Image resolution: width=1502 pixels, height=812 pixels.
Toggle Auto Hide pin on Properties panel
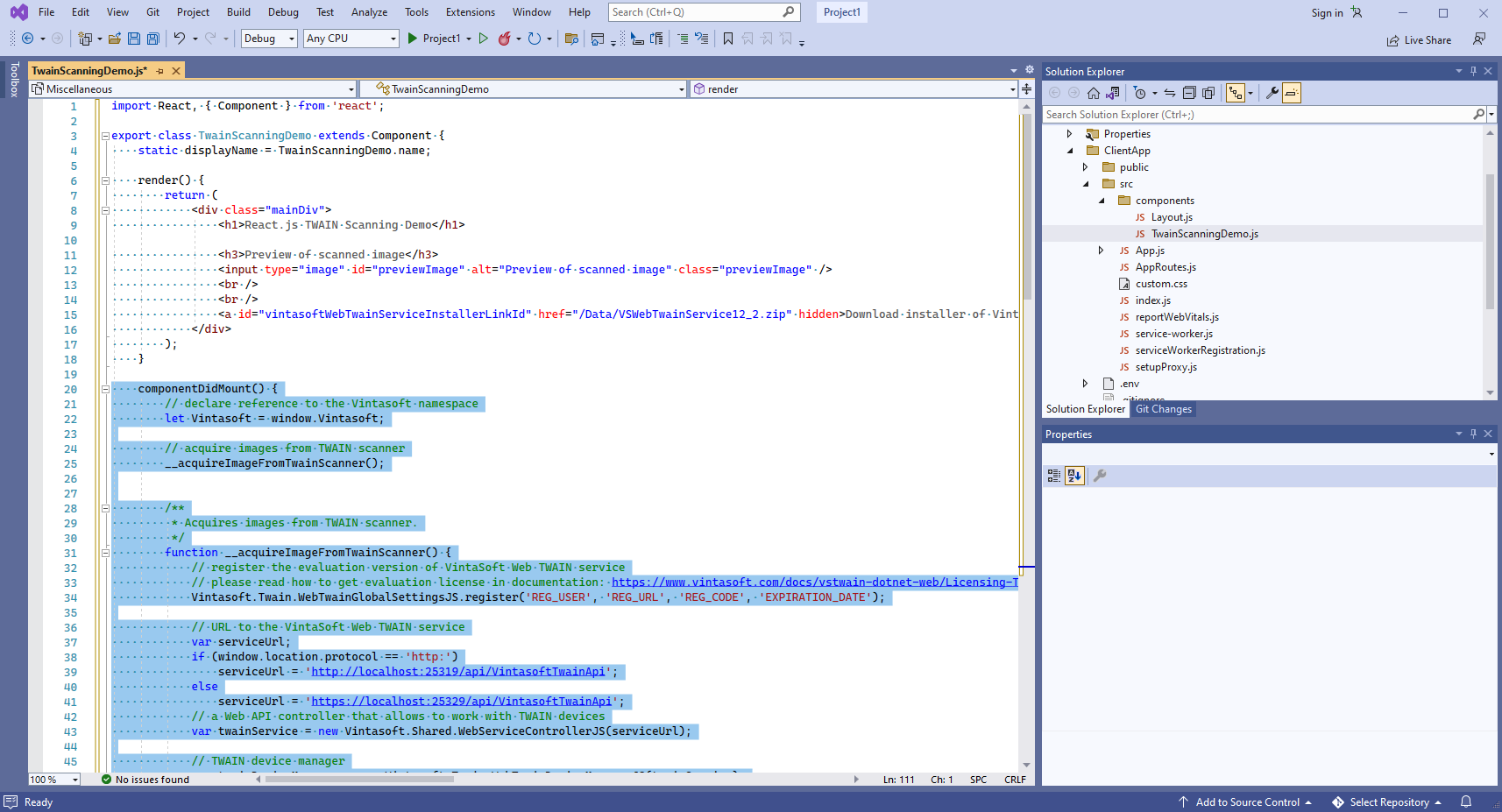tap(1473, 434)
